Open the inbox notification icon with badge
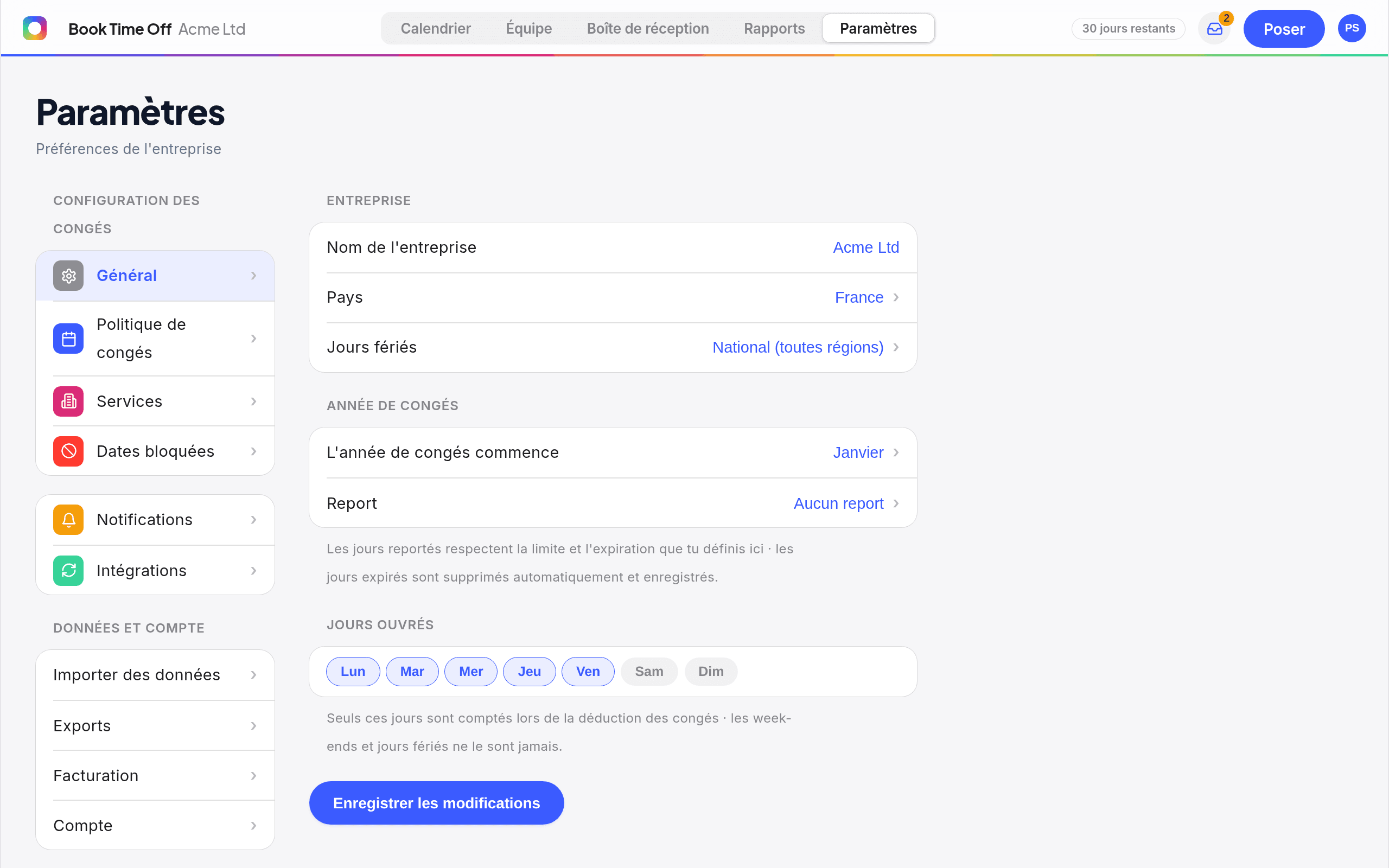This screenshot has width=1389, height=868. (1214, 29)
